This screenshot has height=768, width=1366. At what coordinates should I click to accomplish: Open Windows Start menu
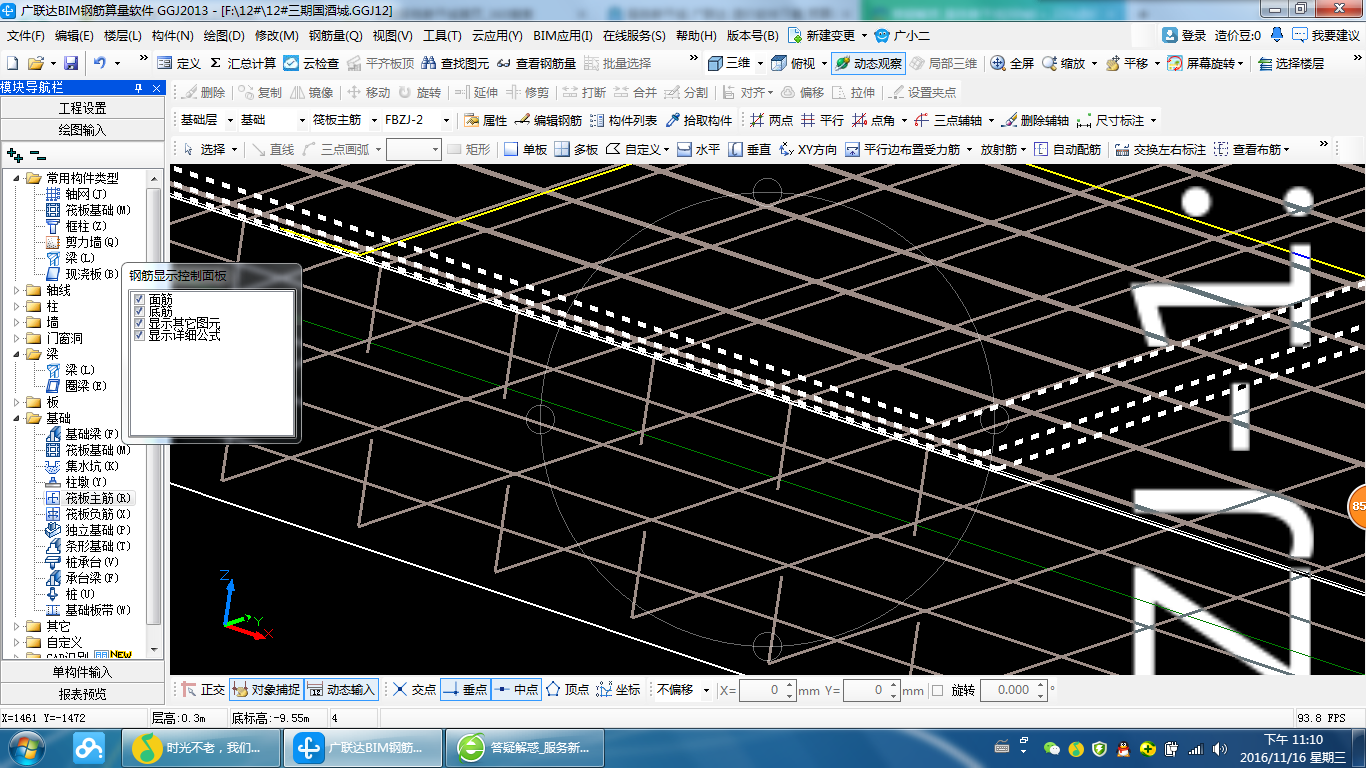pyautogui.click(x=25, y=747)
